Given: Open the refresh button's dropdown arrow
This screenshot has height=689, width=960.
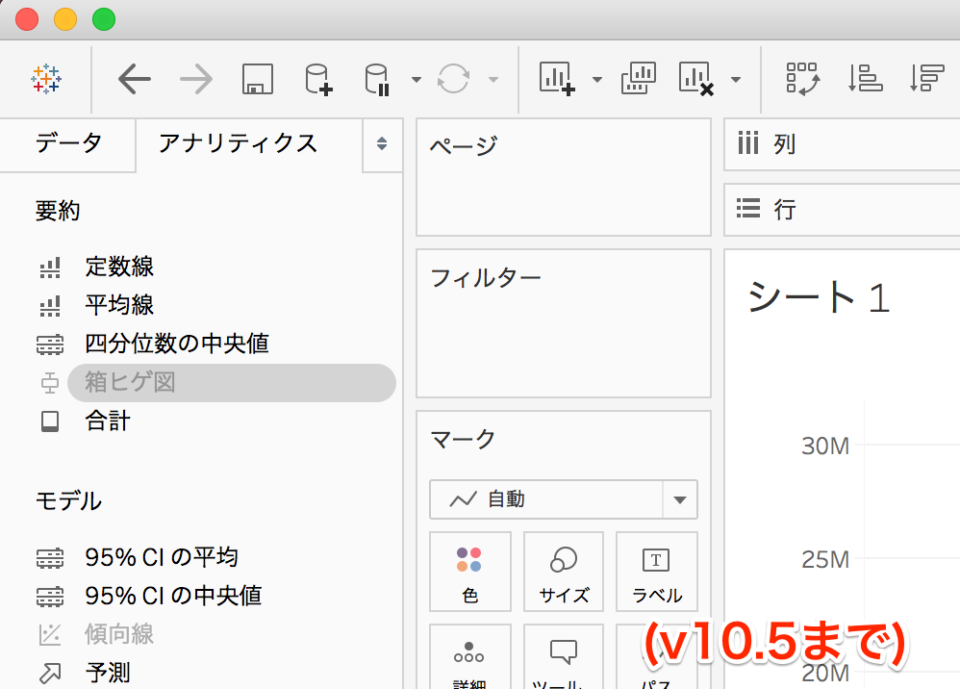Looking at the screenshot, I should [491, 78].
